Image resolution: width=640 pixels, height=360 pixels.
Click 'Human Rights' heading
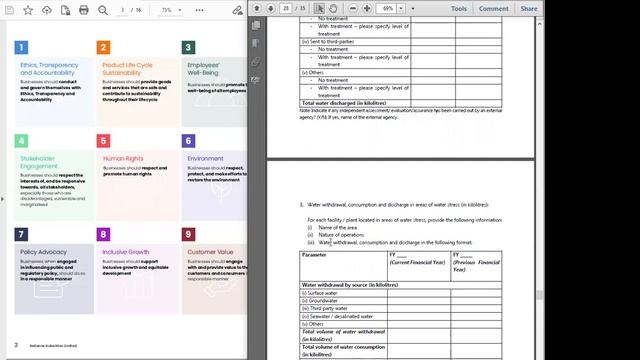coord(123,158)
